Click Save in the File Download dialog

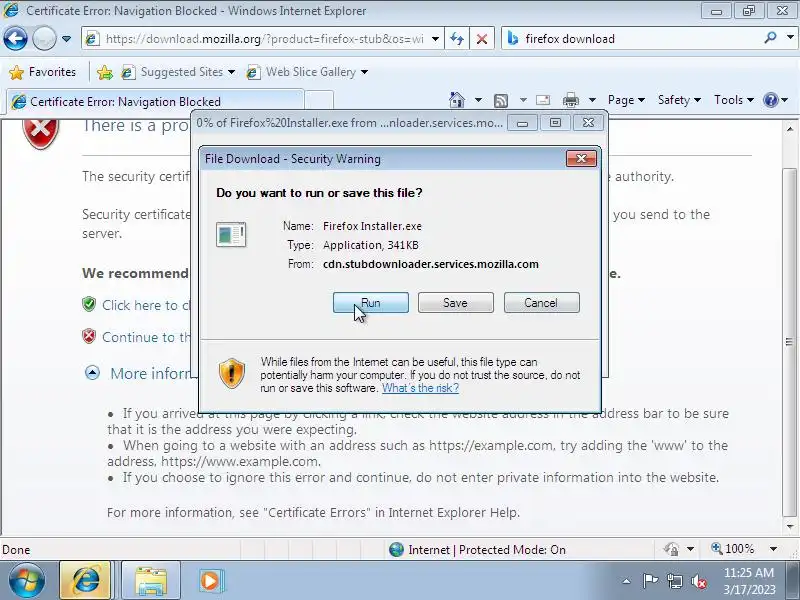coord(455,303)
